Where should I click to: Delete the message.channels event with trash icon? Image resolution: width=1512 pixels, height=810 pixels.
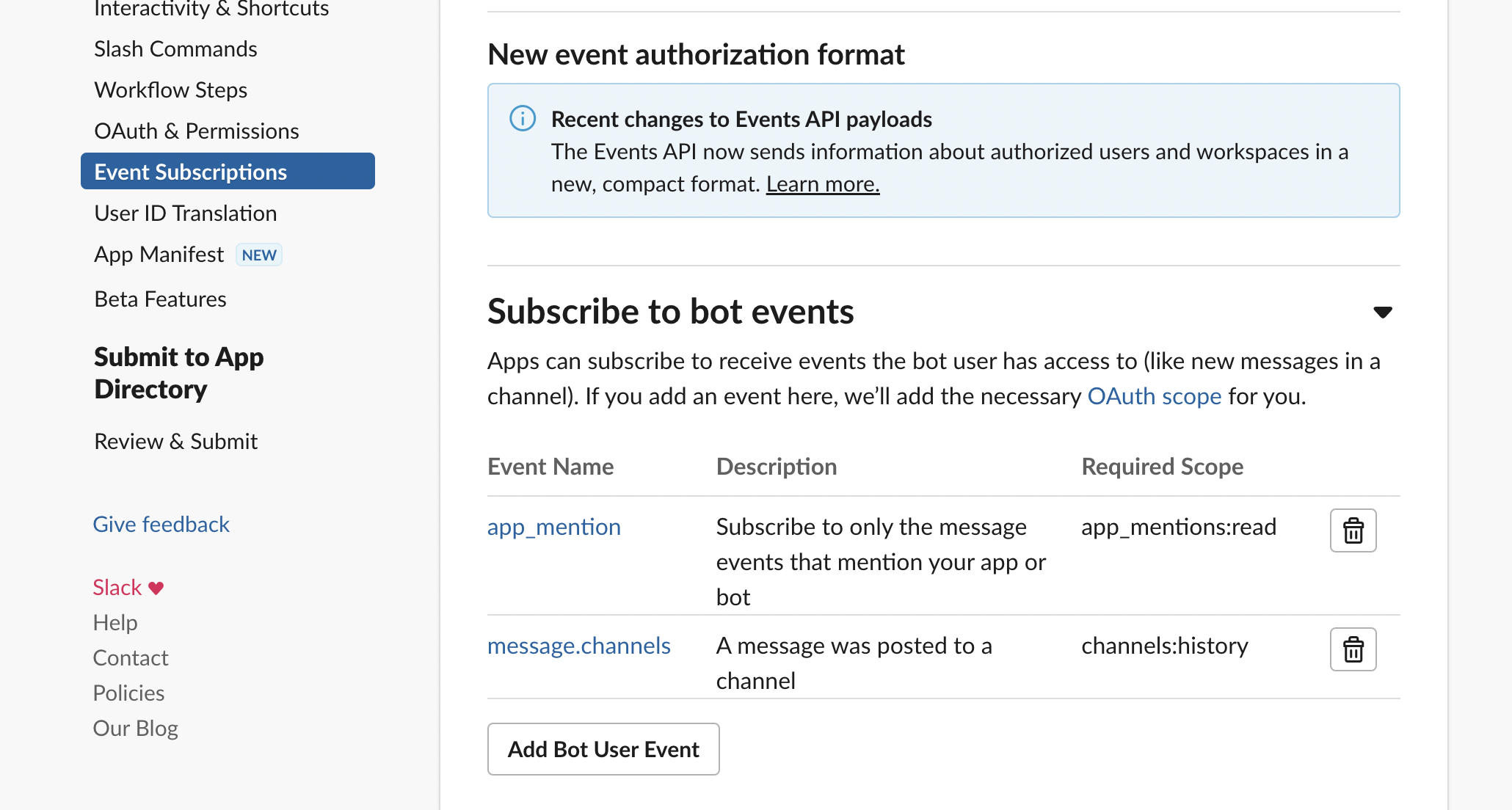tap(1353, 649)
